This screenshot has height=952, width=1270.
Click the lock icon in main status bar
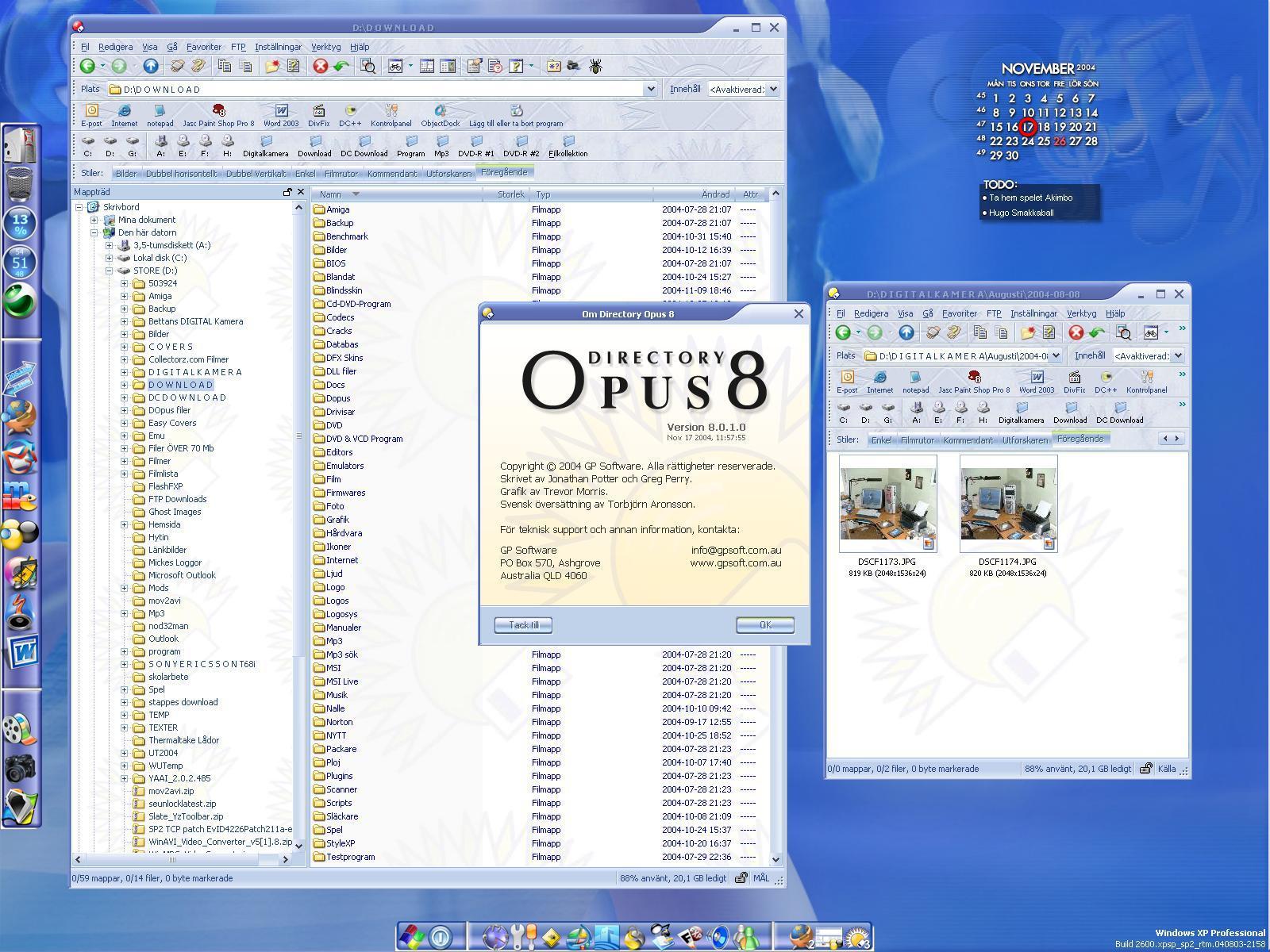click(x=741, y=878)
